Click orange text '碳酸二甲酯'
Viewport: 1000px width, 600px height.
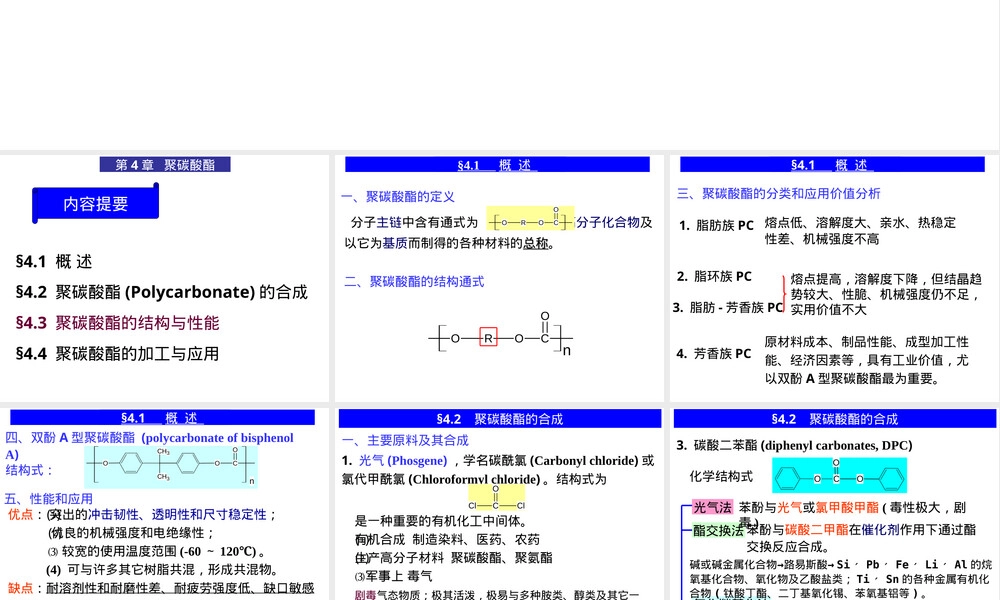[816, 529]
